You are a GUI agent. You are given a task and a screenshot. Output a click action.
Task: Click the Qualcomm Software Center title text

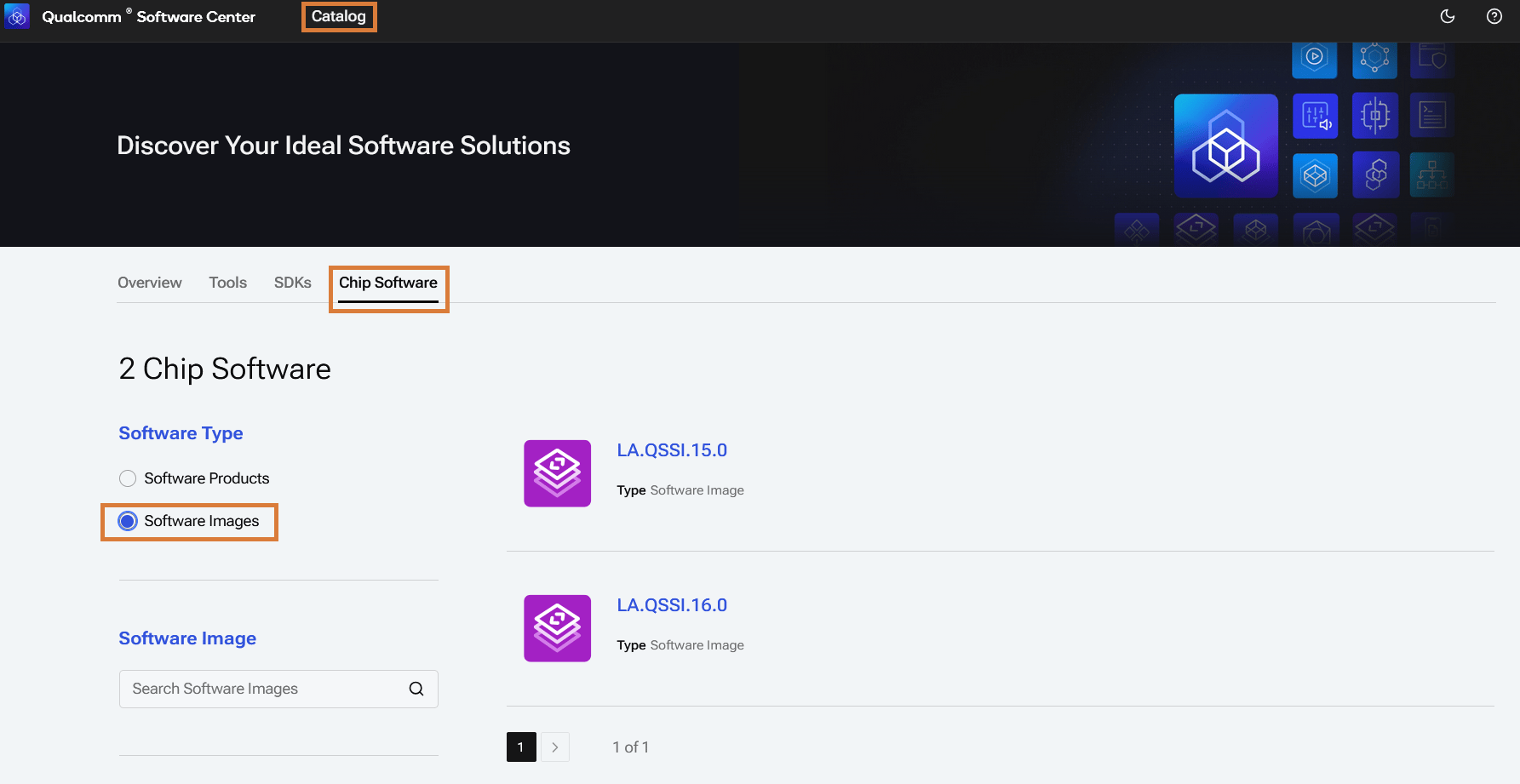coord(148,17)
